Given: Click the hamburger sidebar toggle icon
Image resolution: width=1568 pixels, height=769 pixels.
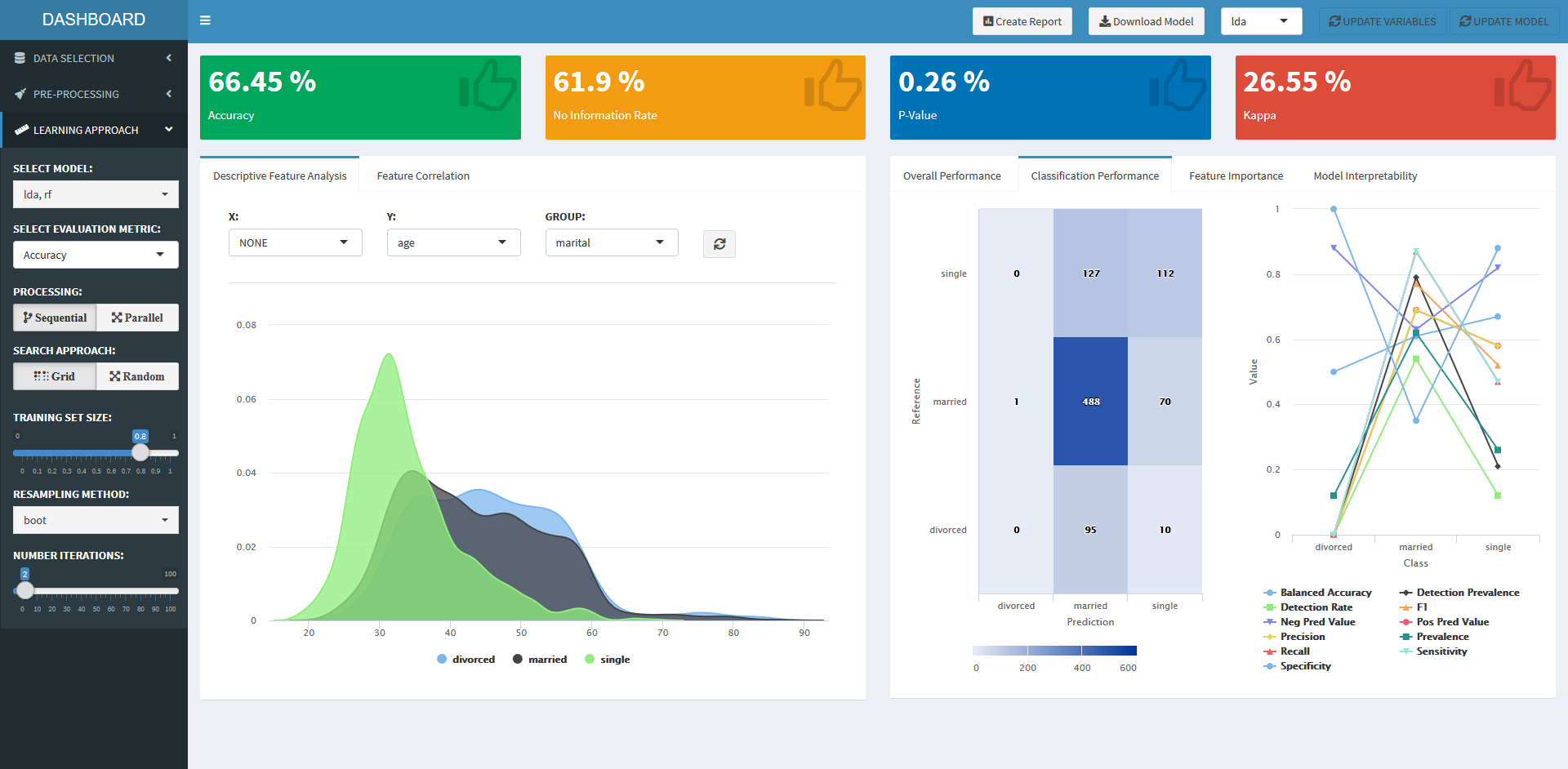Looking at the screenshot, I should pyautogui.click(x=205, y=20).
